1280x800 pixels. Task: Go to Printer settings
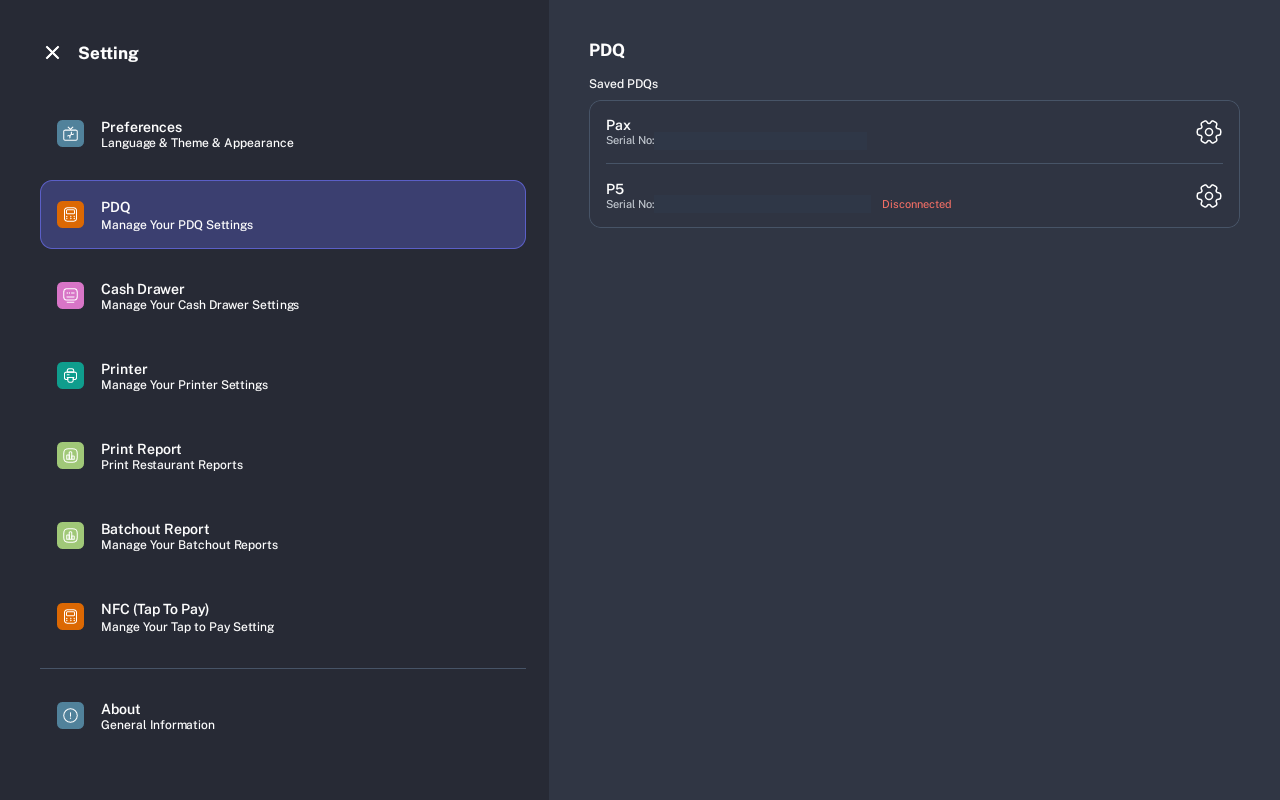tap(283, 376)
